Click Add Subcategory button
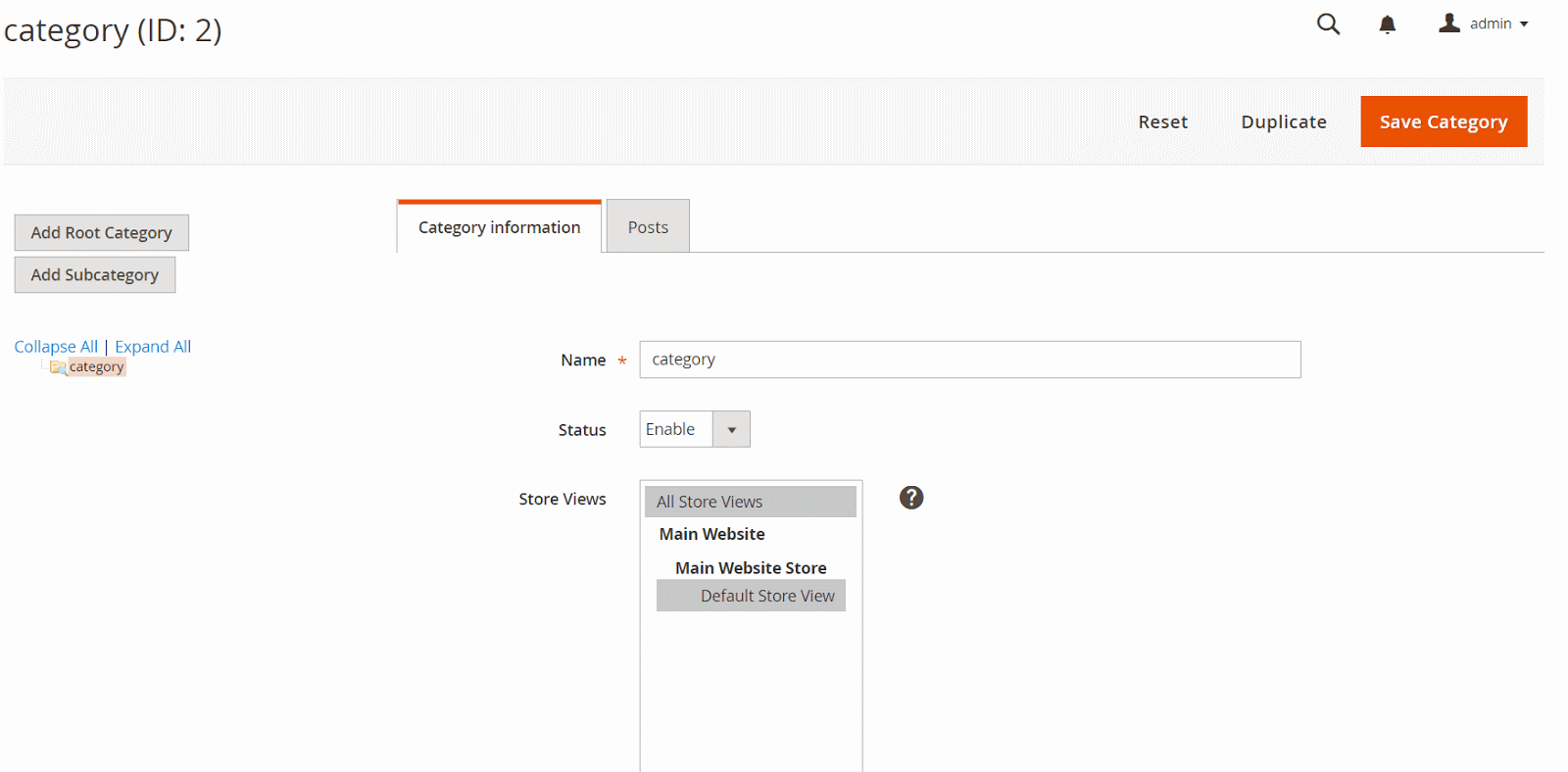Screen dimensions: 1568x772 pos(94,274)
